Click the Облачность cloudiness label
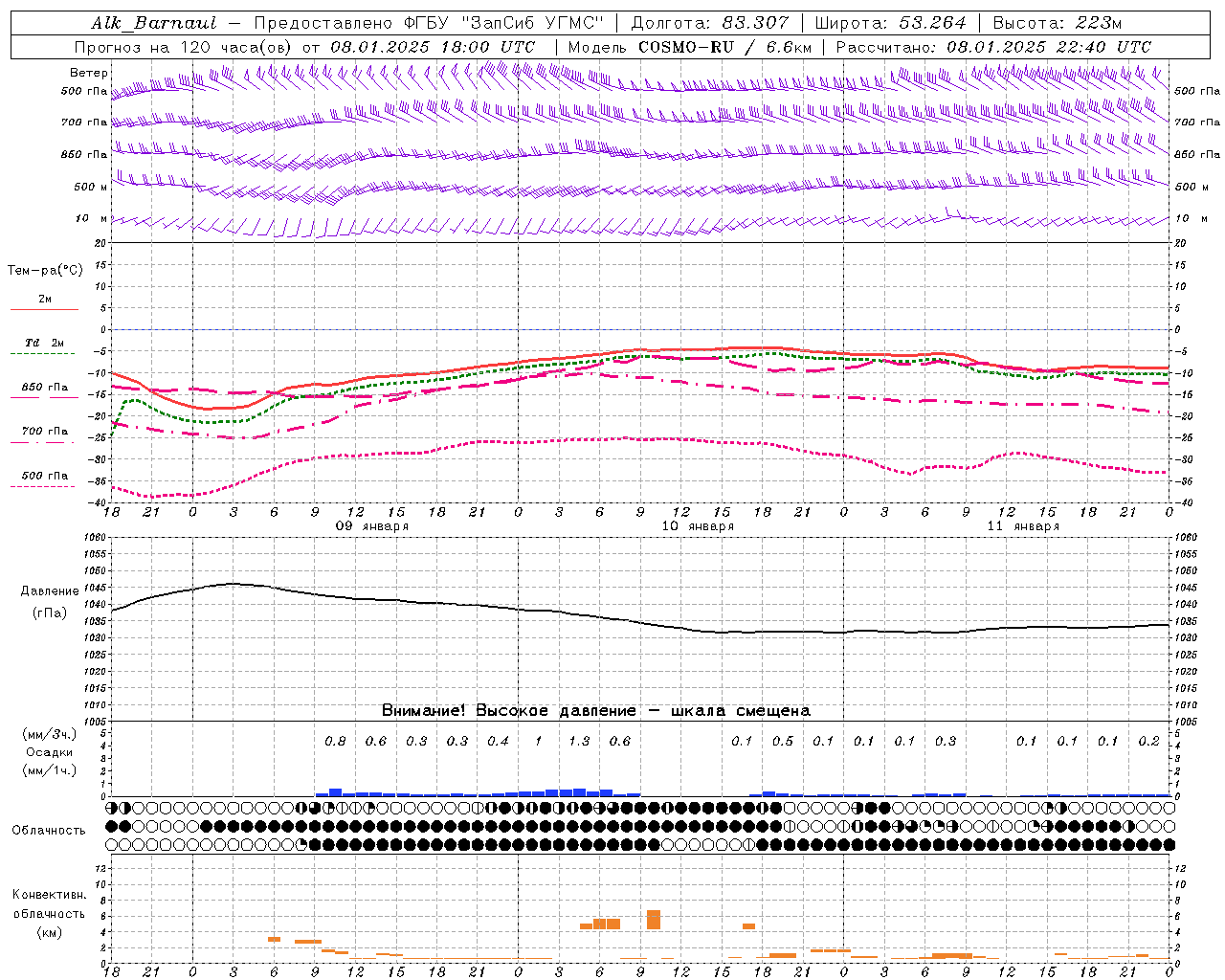 pyautogui.click(x=49, y=830)
